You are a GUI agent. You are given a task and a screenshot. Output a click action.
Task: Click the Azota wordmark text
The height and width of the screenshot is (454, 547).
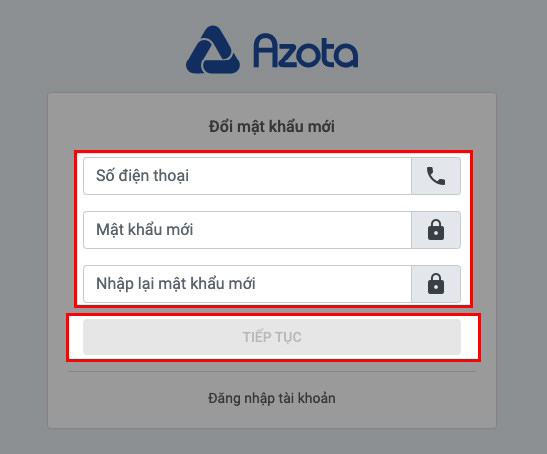click(306, 51)
